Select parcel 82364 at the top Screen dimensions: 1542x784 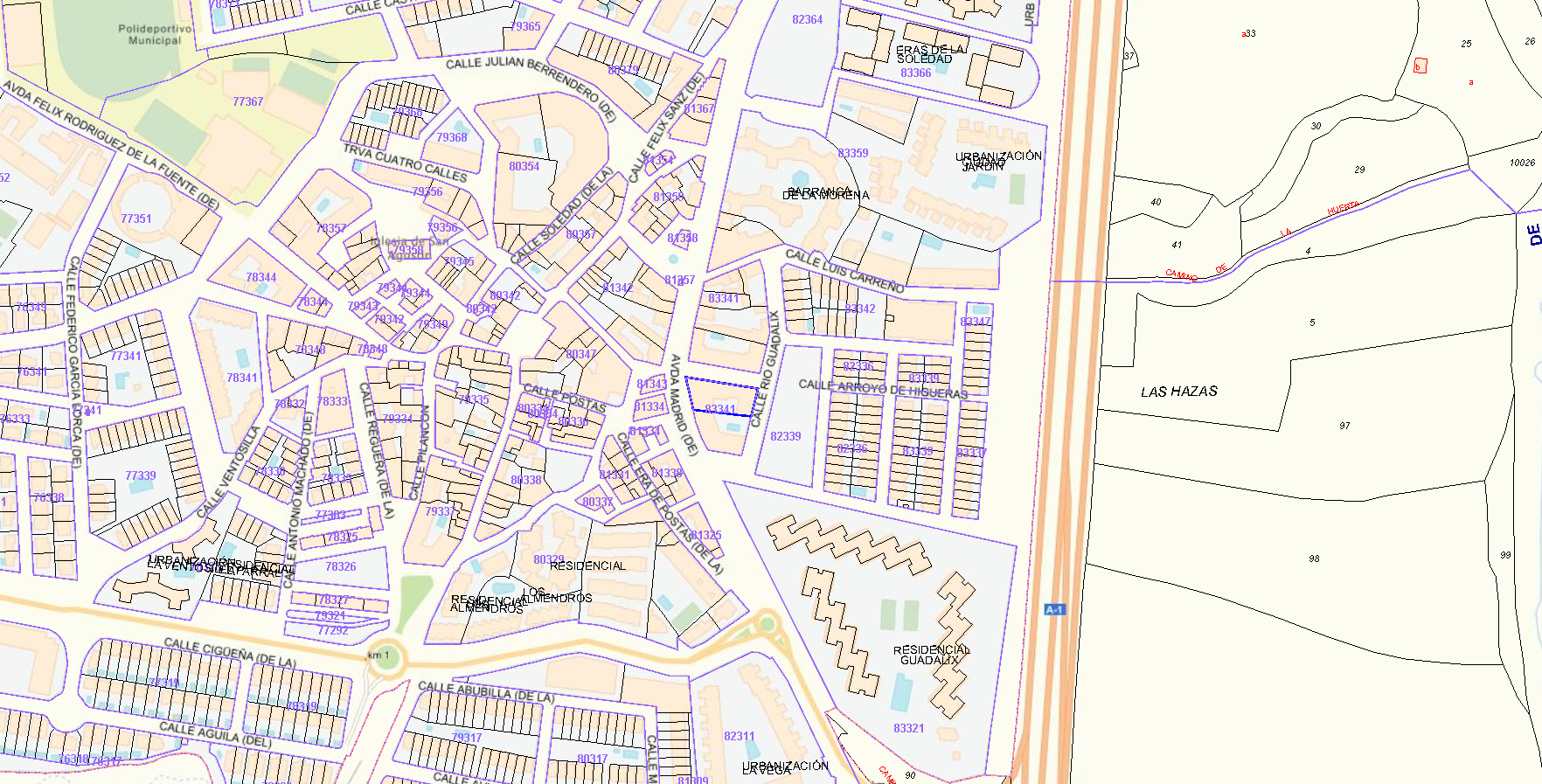point(807,20)
